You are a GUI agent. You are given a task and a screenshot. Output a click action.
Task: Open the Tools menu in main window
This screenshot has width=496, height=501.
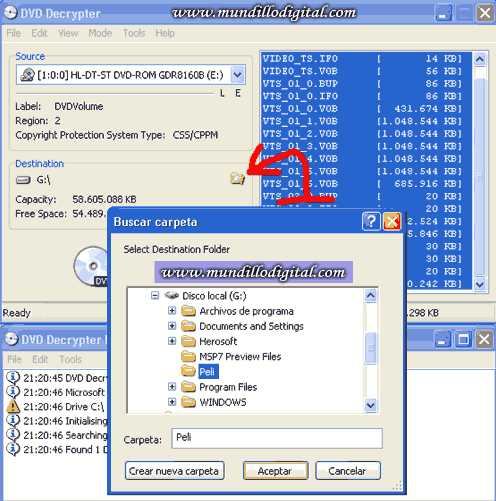click(x=134, y=33)
